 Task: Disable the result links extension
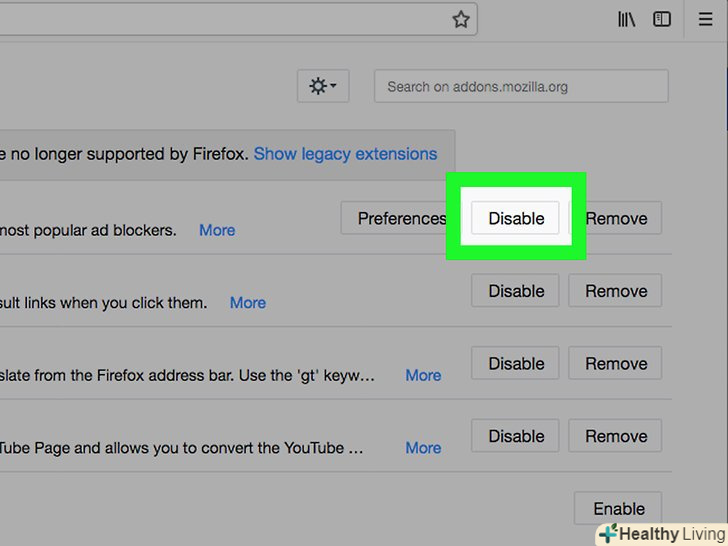516,291
